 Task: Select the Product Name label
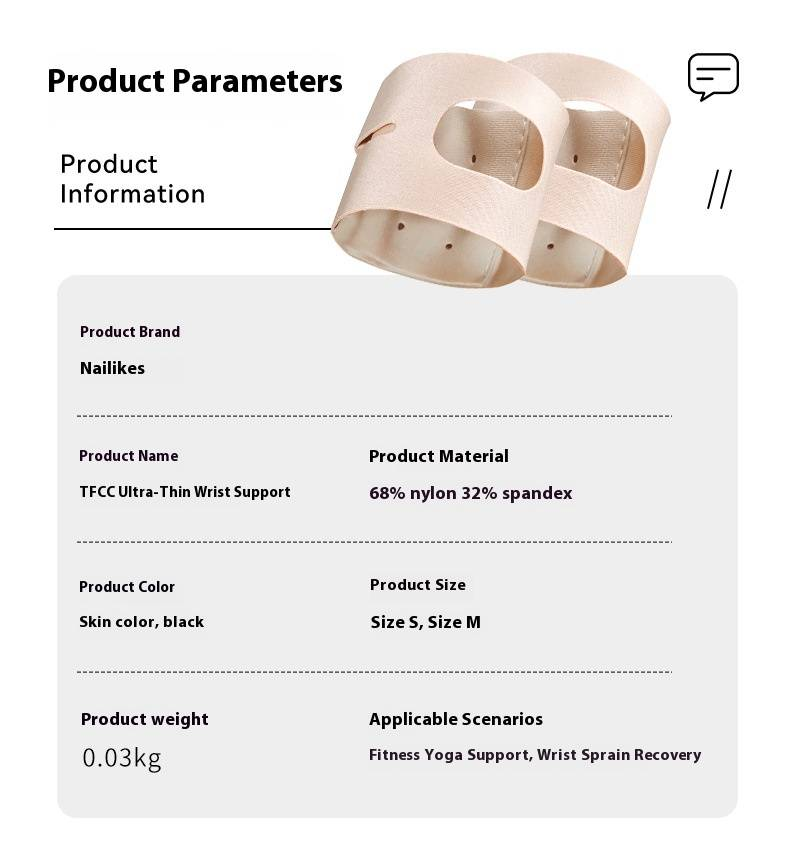pyautogui.click(x=129, y=456)
